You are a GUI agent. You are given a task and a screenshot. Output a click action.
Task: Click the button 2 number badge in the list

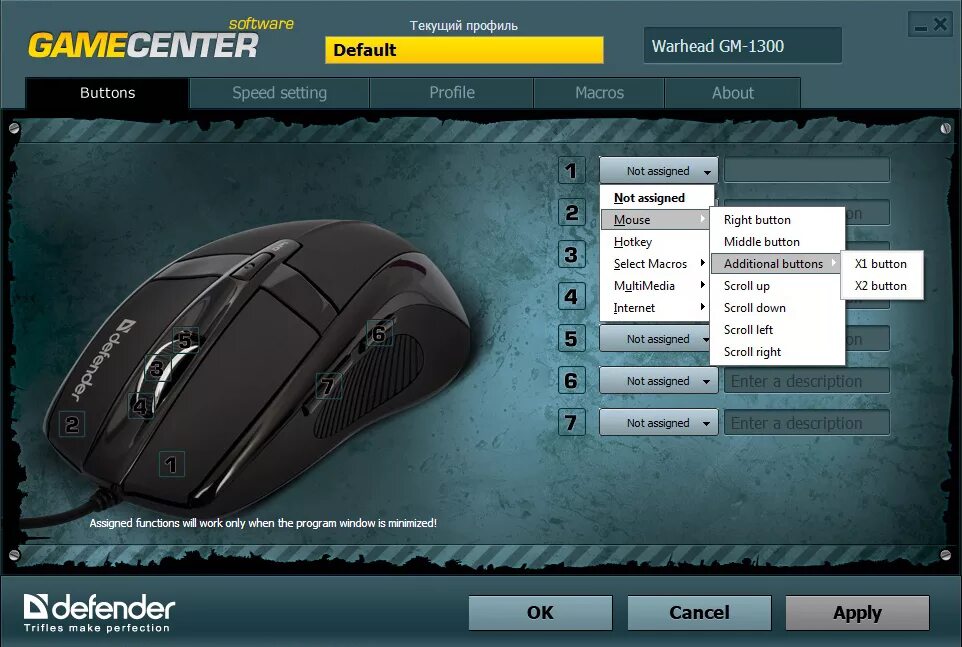(571, 213)
